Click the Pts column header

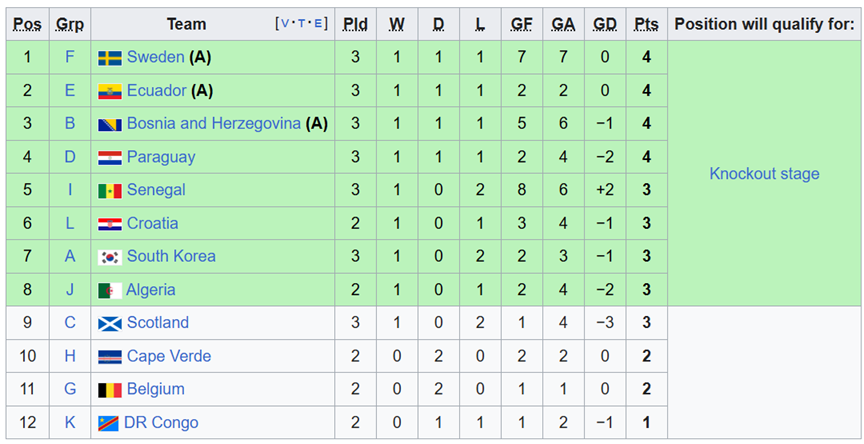[646, 24]
